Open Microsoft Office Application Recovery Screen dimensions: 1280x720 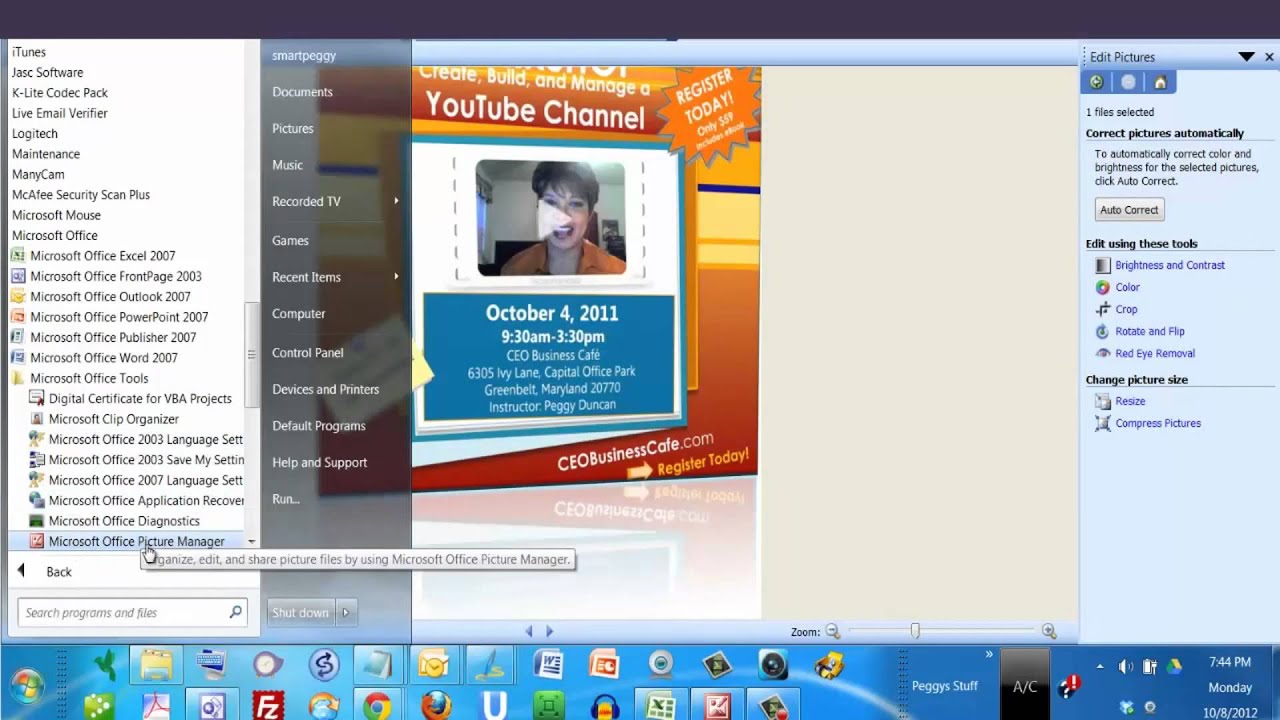click(136, 501)
